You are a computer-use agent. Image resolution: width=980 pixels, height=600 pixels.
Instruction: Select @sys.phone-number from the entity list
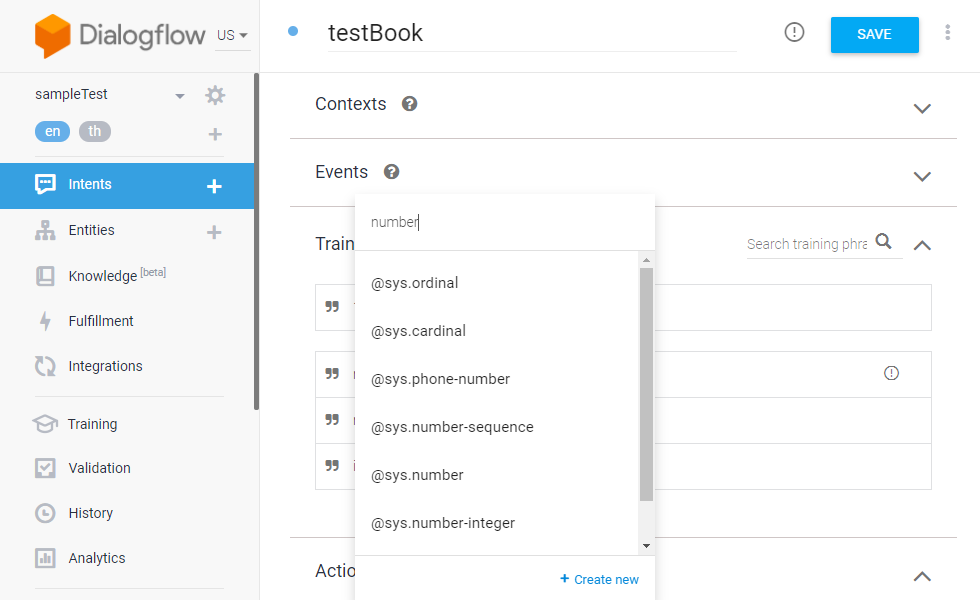pos(440,379)
